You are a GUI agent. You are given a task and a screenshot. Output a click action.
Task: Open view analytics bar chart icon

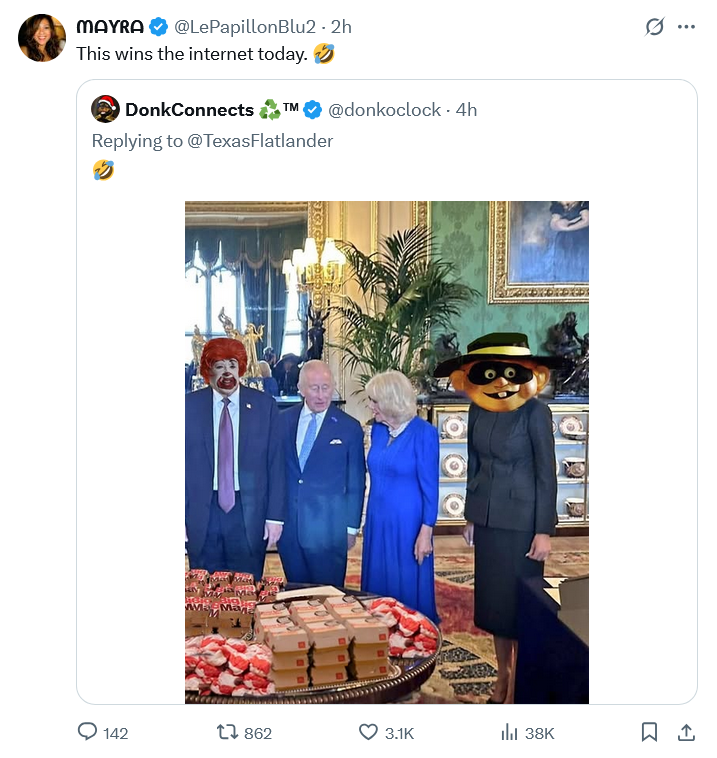pyautogui.click(x=509, y=733)
